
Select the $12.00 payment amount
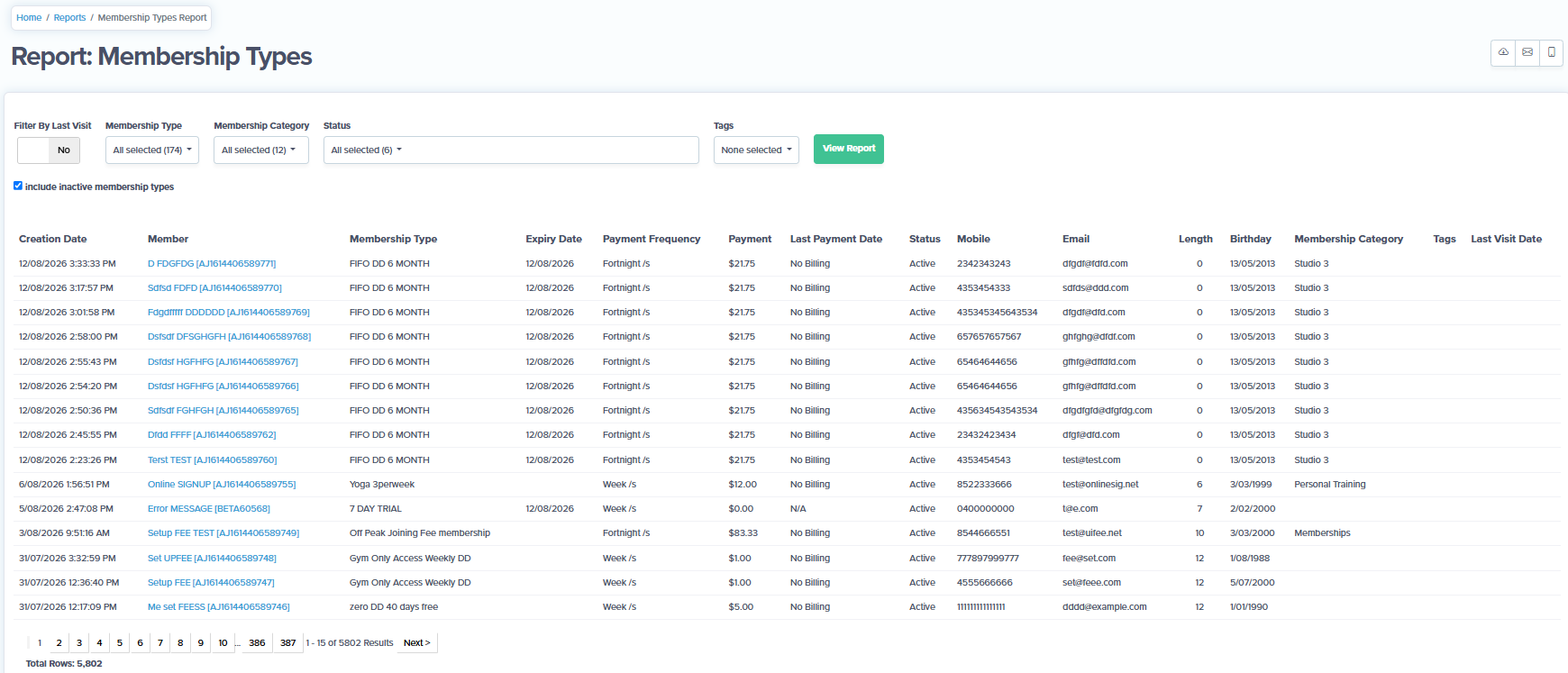tap(743, 485)
